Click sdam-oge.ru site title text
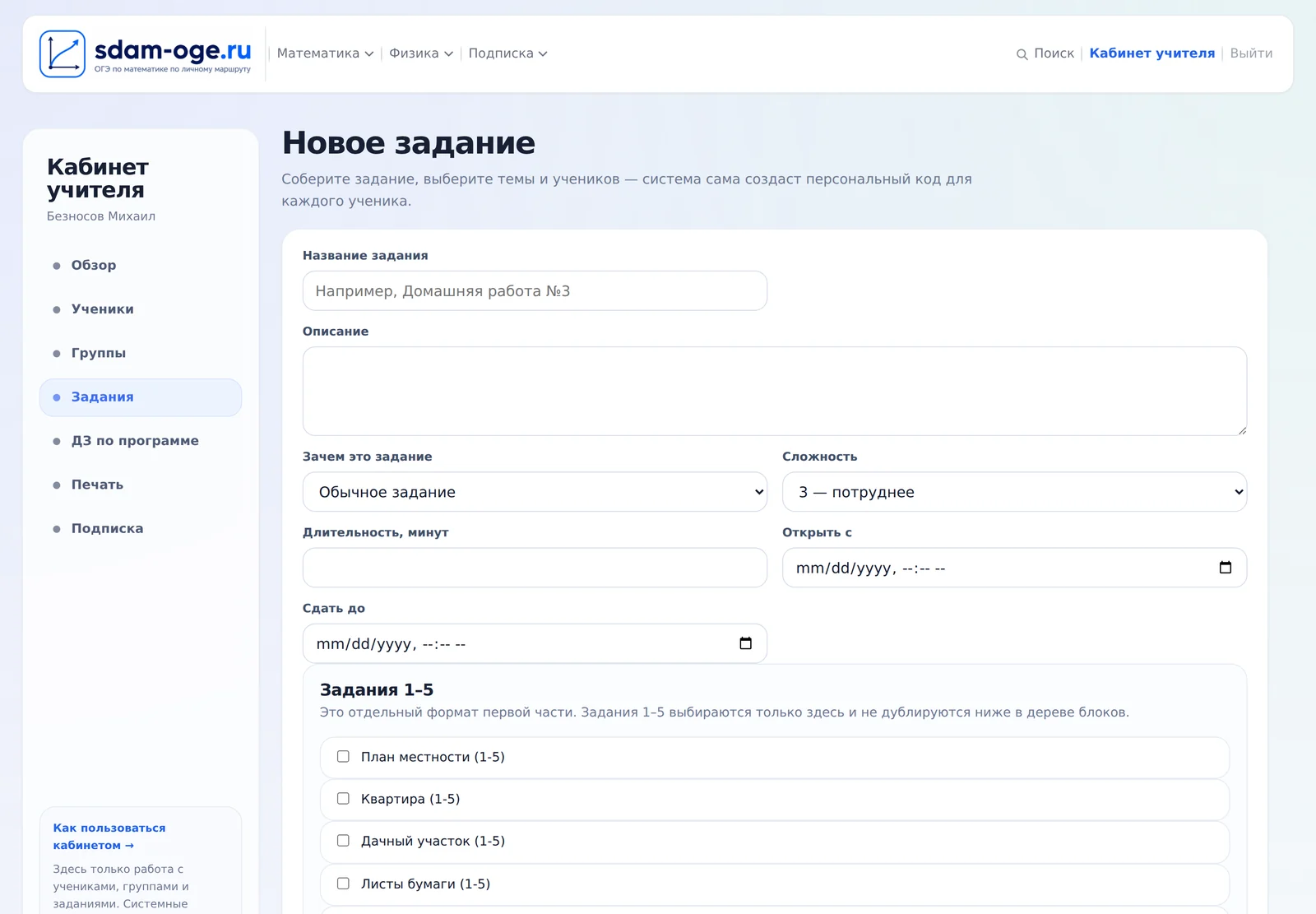 tap(173, 50)
